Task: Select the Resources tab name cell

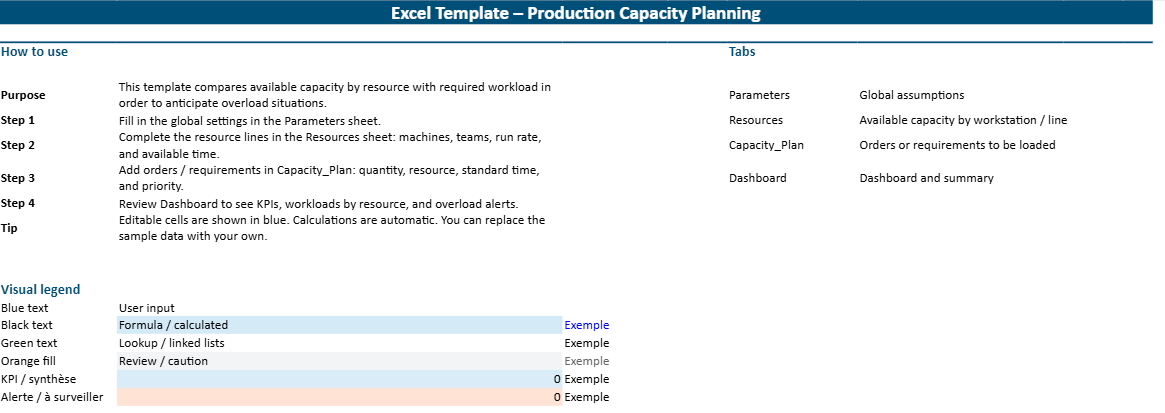Action: [x=756, y=120]
